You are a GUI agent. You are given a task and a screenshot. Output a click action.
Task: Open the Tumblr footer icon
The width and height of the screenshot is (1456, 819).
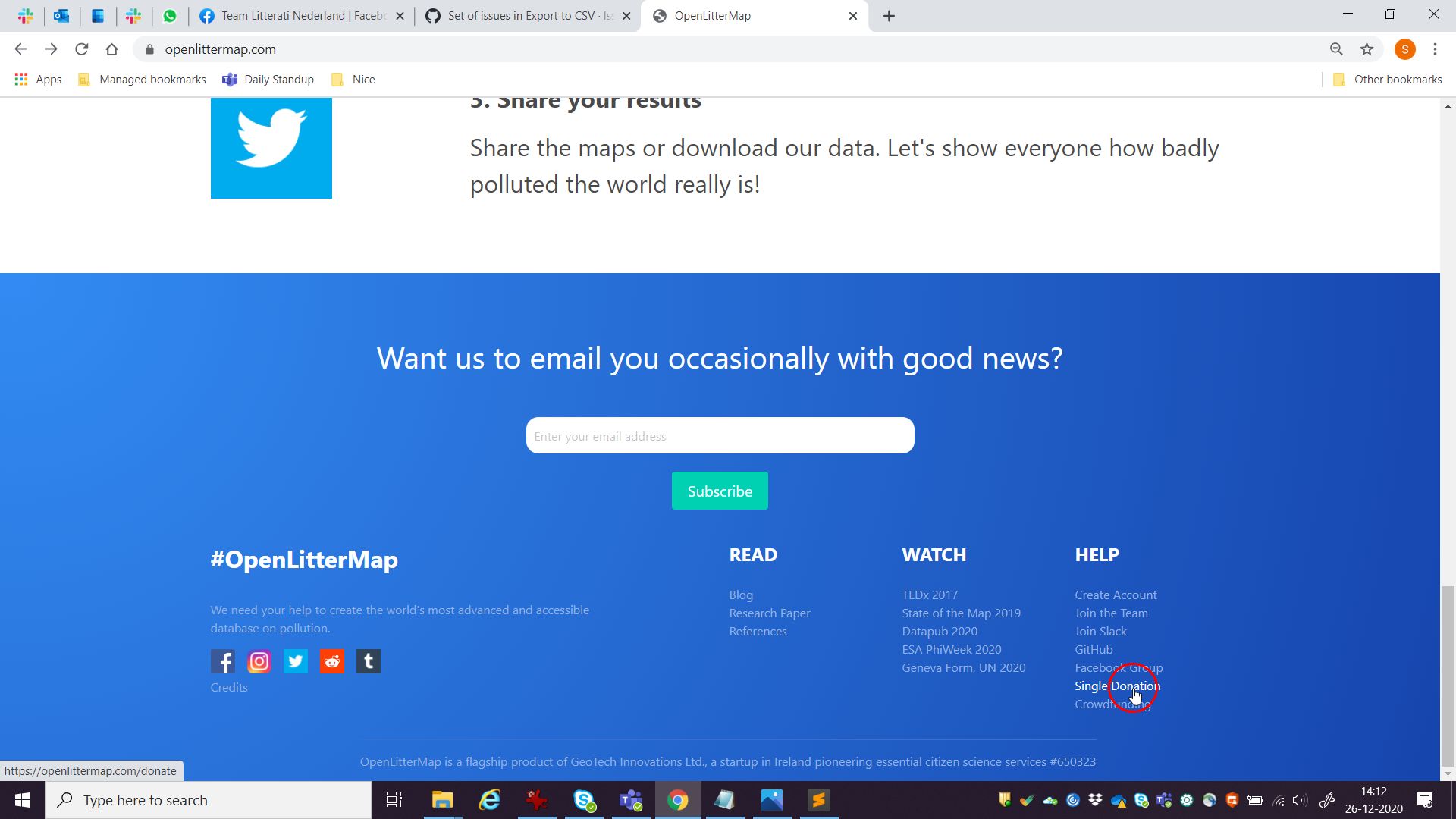[x=368, y=661]
